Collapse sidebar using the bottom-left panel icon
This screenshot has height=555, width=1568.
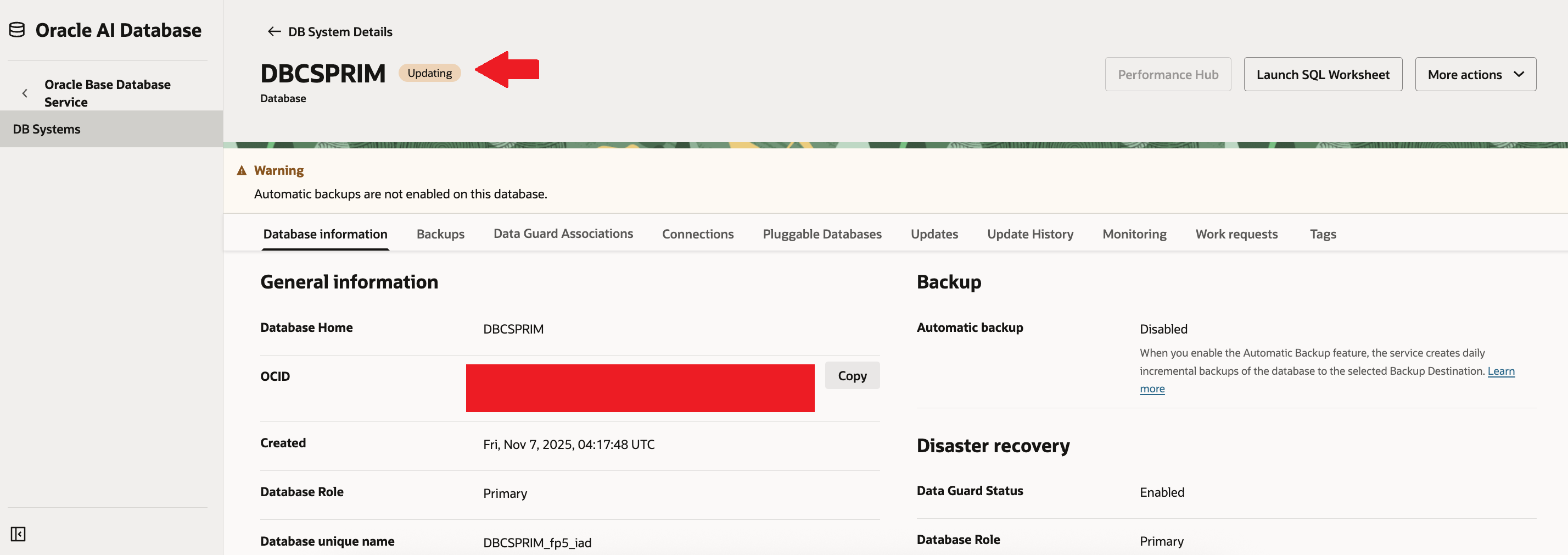(18, 534)
